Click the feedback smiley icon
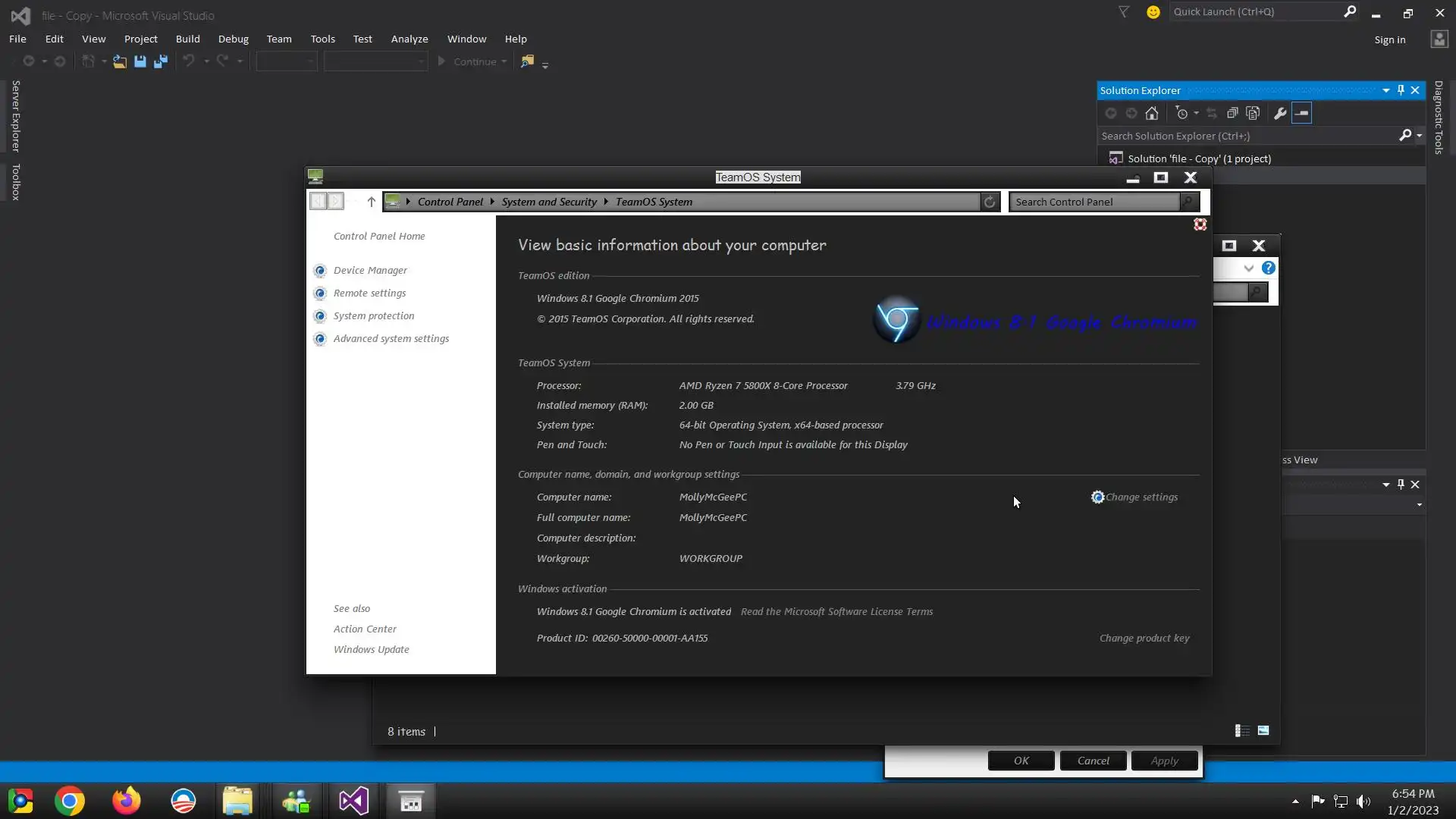Viewport: 1456px width, 819px height. click(x=1153, y=12)
